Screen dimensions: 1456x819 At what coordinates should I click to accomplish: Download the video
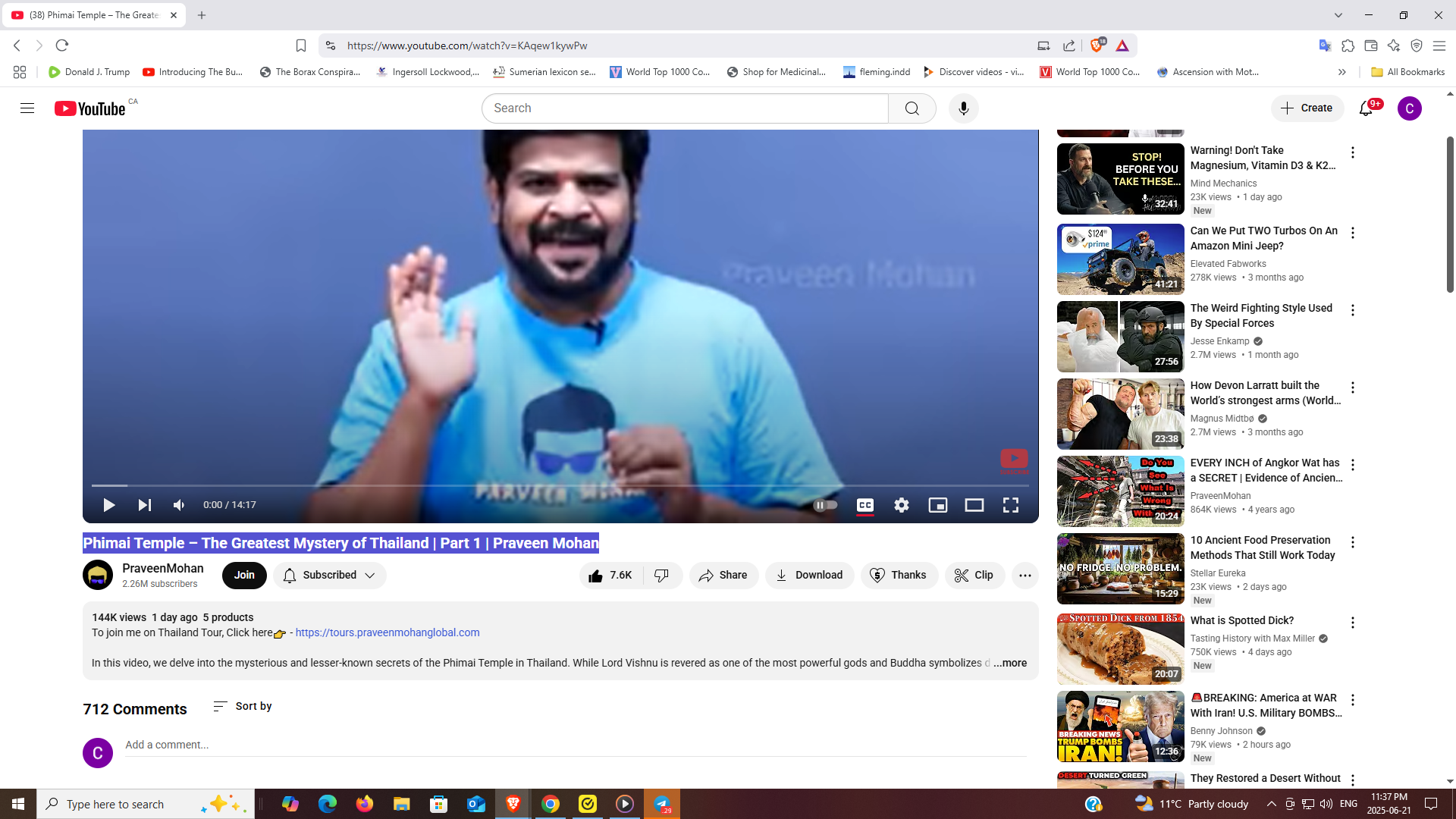pos(809,576)
